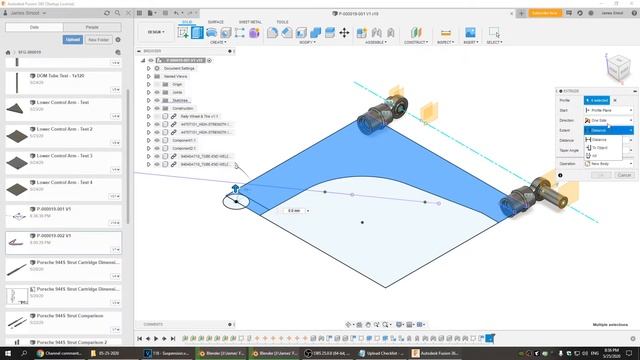Switch to the Surface tab
This screenshot has width=640, height=360.
216,22
